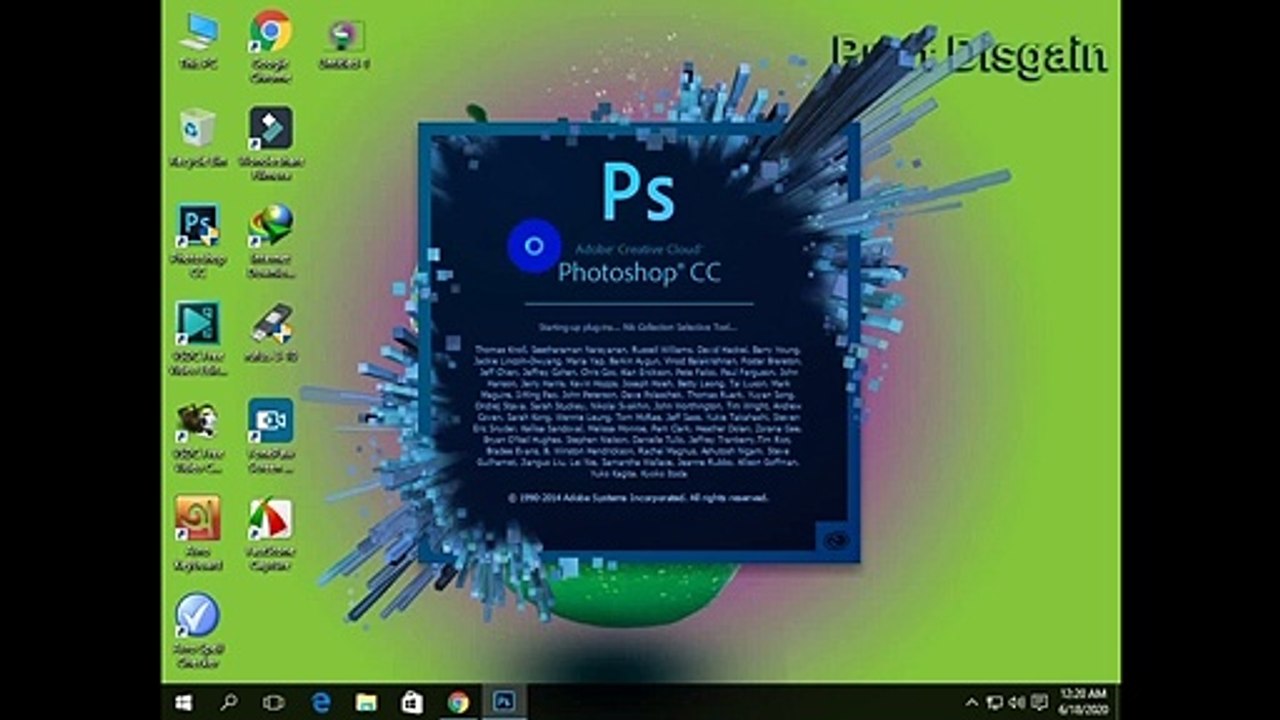Select the Recycle Bin desktop icon
The width and height of the screenshot is (1280, 720).
click(198, 138)
